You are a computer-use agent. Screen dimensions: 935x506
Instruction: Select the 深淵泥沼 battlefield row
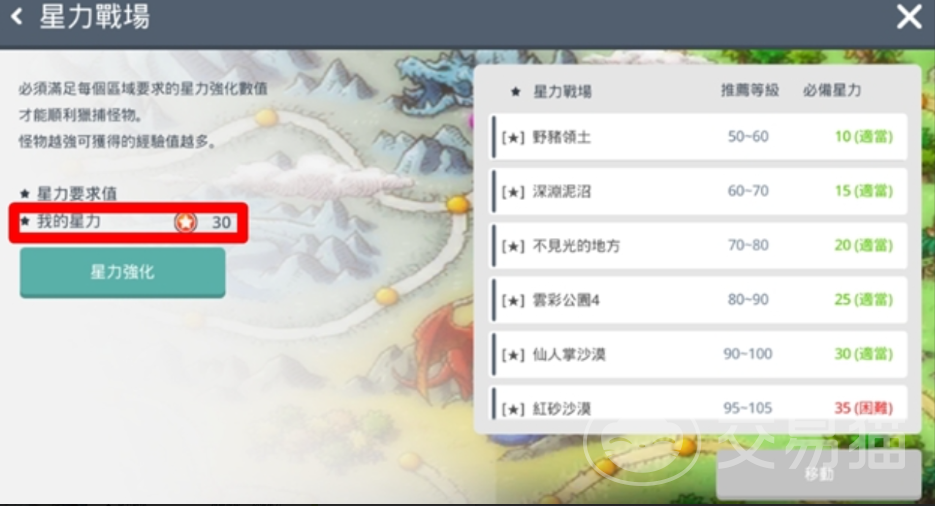pyautogui.click(x=698, y=191)
